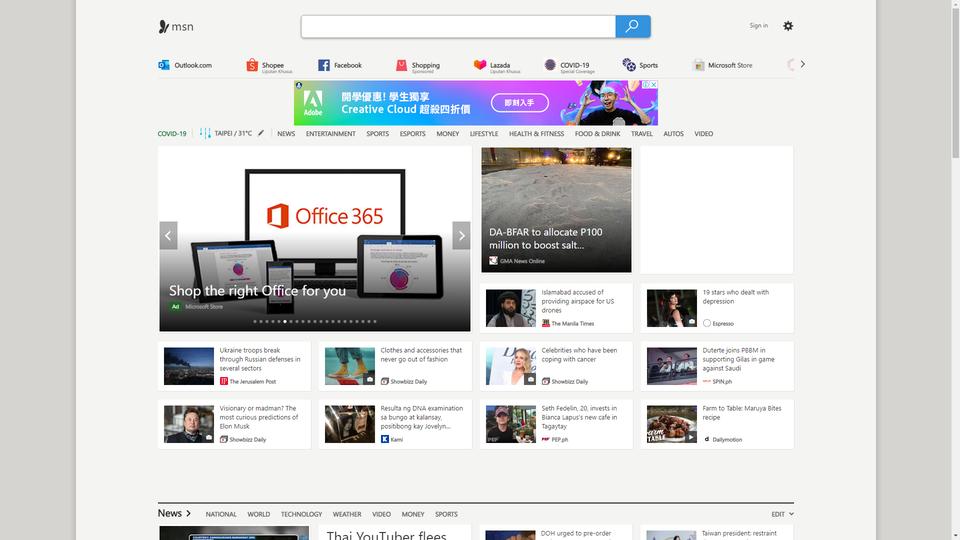This screenshot has width=960, height=540.
Task: Open the Farm to Table Maruya Bites recipe
Action: tap(717, 424)
